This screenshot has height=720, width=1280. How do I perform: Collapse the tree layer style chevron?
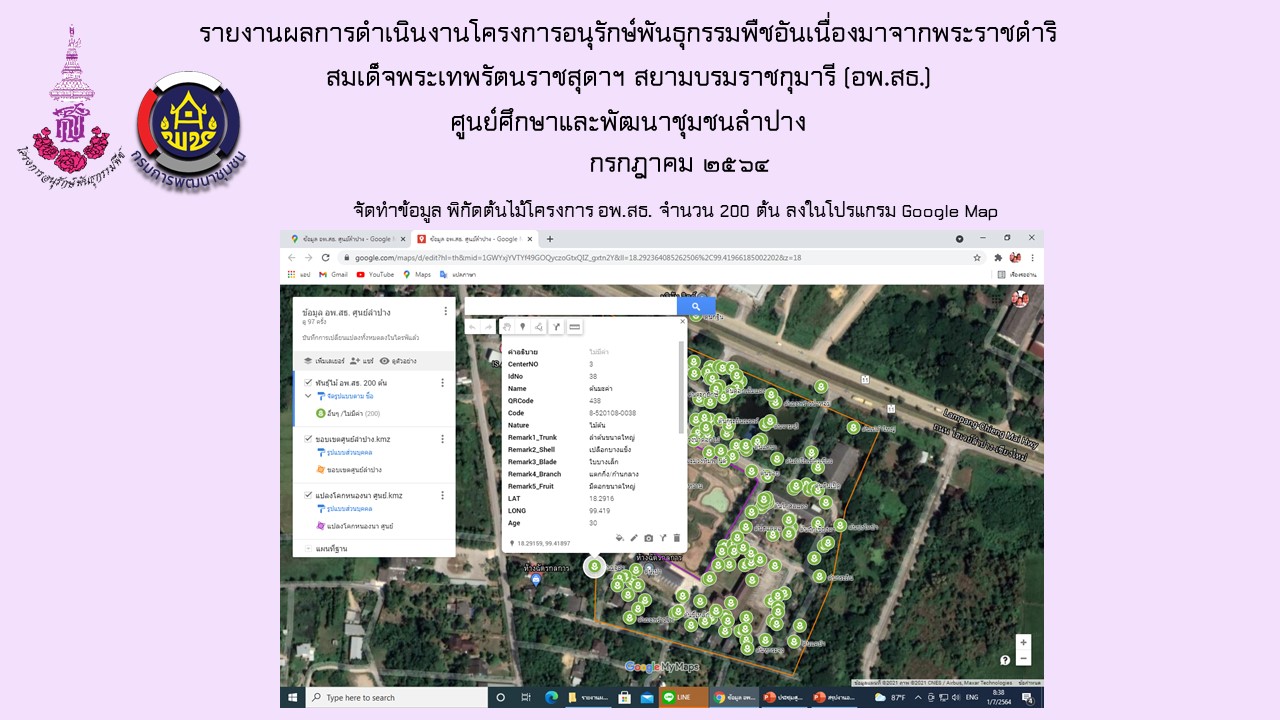(x=308, y=397)
